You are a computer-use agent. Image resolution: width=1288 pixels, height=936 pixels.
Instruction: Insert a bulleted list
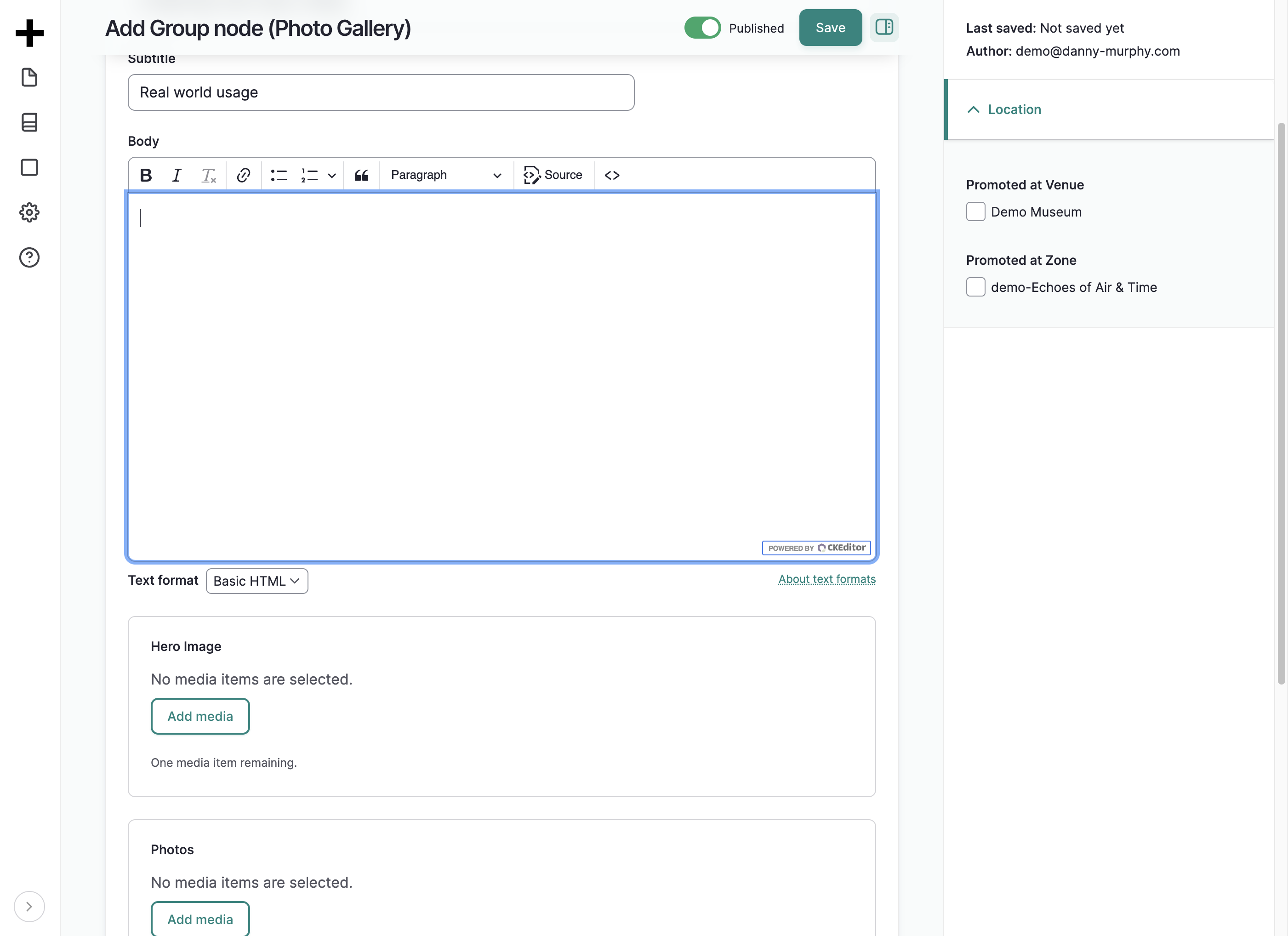(279, 175)
